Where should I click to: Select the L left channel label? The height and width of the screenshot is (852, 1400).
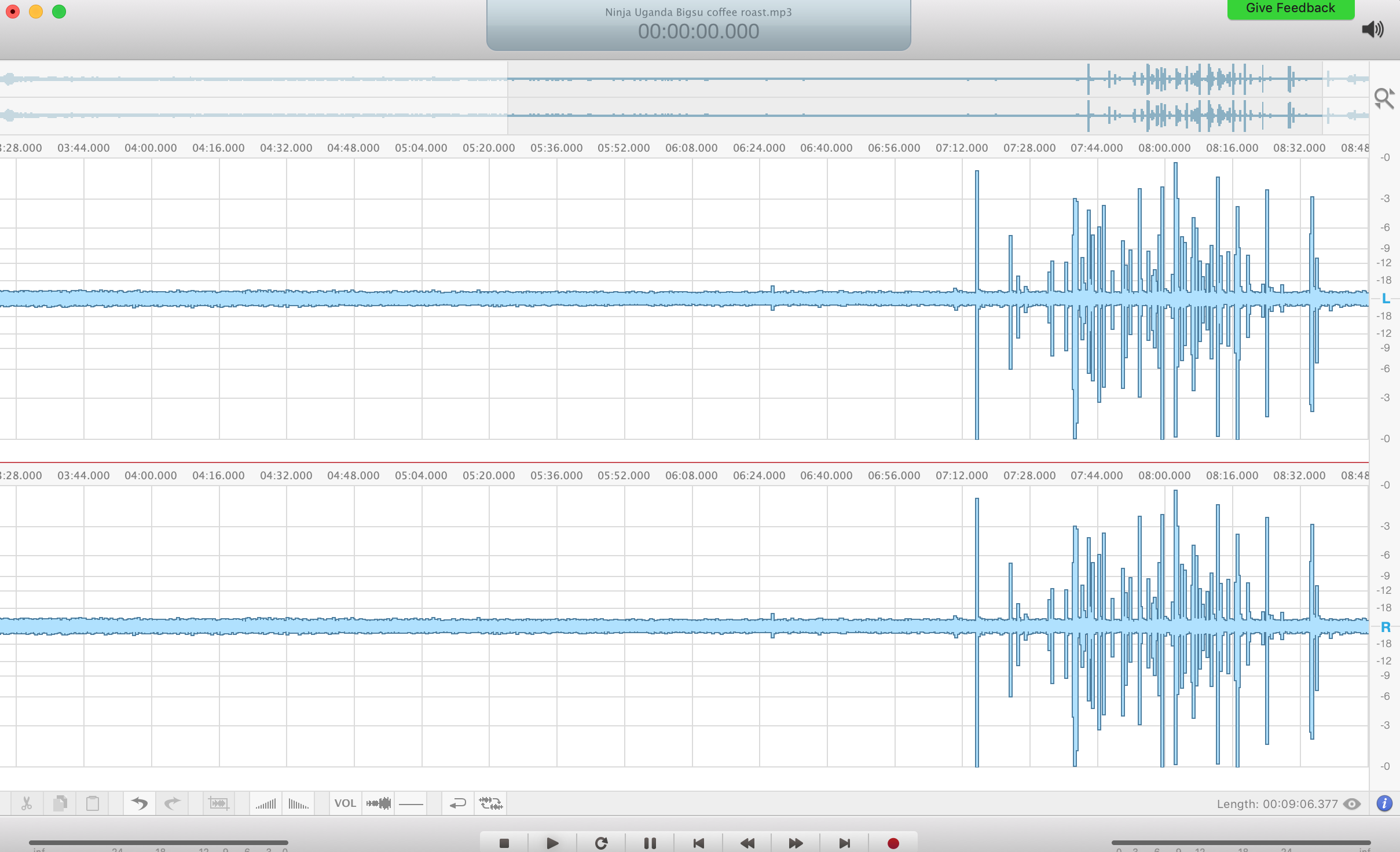[1386, 299]
